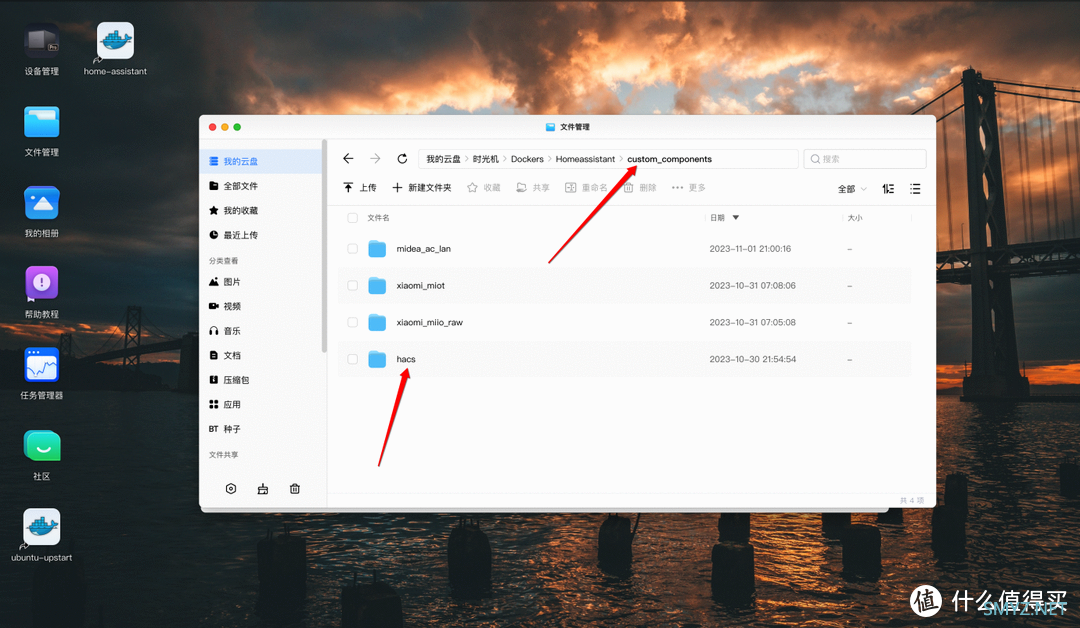Click the refresh icon in navigation bar
Screen dimensions: 1080x628
pos(402,159)
